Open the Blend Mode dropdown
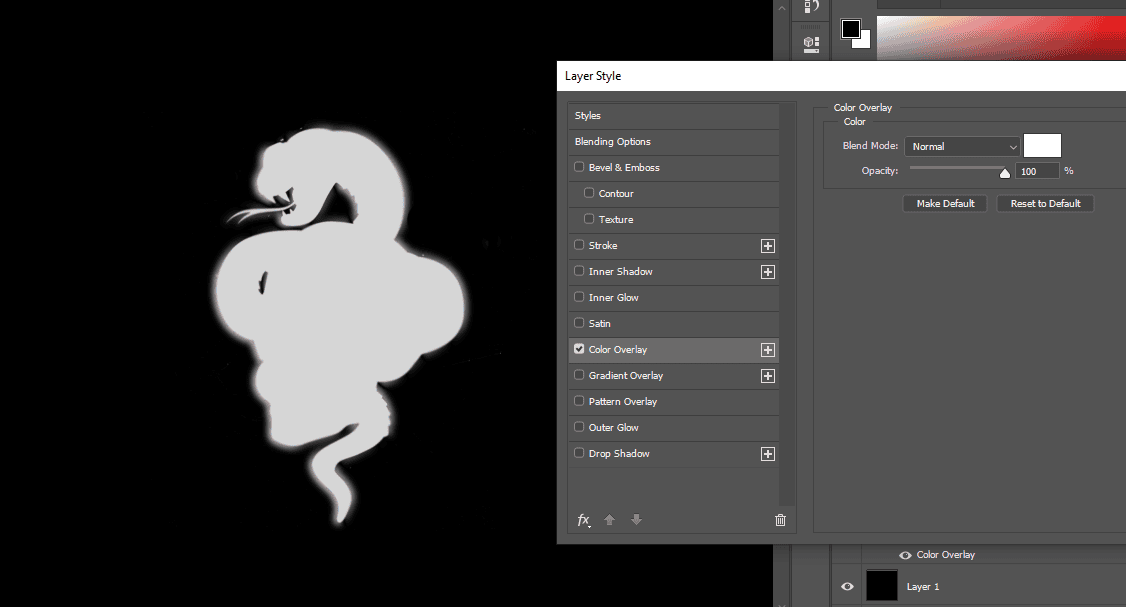1126x607 pixels. pyautogui.click(x=962, y=147)
